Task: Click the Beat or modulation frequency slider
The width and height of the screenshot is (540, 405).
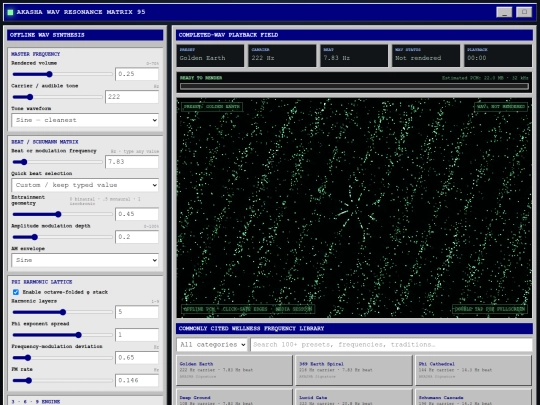Action: 58,162
